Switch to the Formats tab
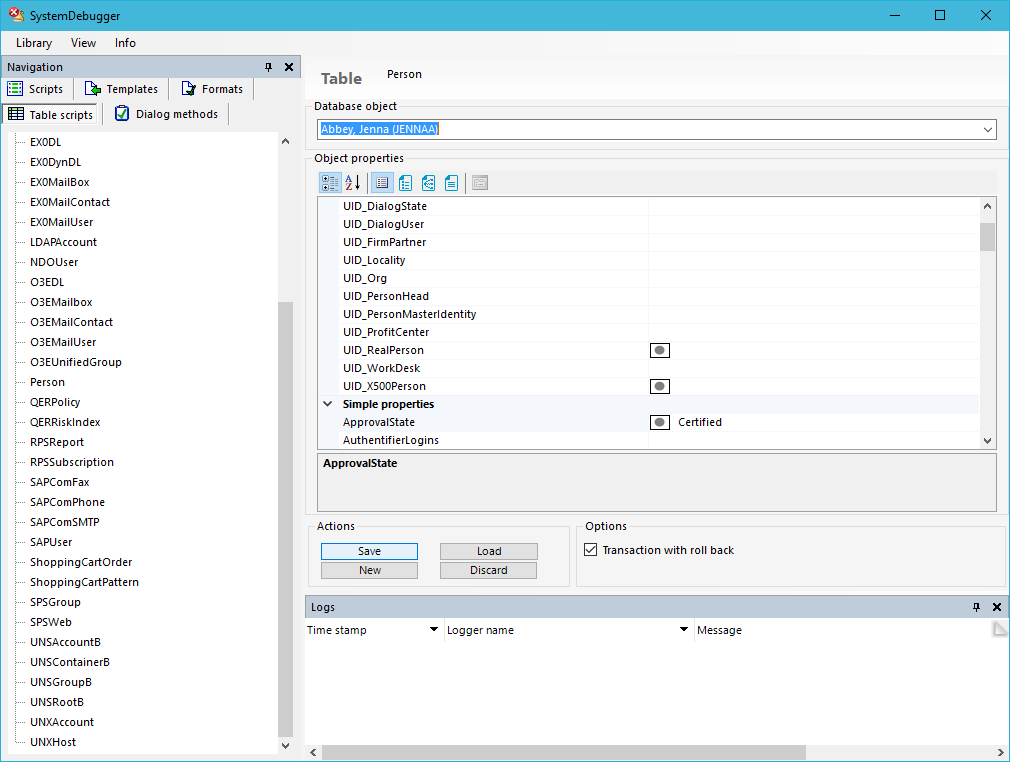The image size is (1010, 762). 211,89
